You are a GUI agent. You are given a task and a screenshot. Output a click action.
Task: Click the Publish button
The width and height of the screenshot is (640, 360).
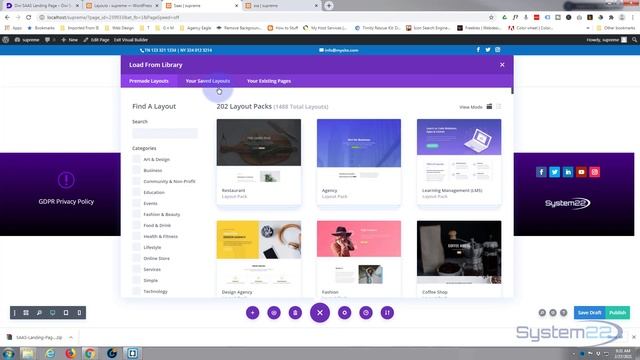618,313
